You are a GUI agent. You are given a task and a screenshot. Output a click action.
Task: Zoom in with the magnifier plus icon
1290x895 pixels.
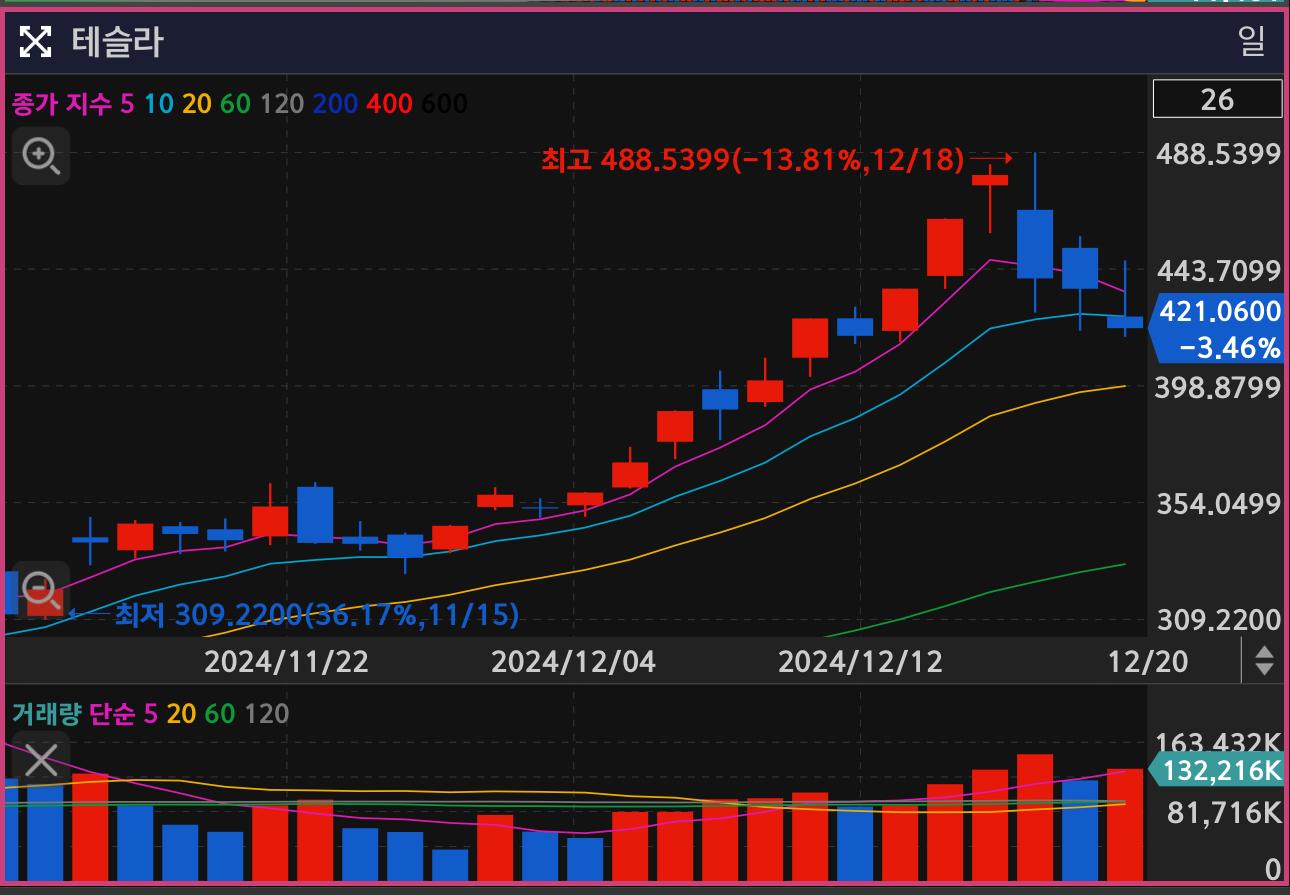(x=41, y=156)
